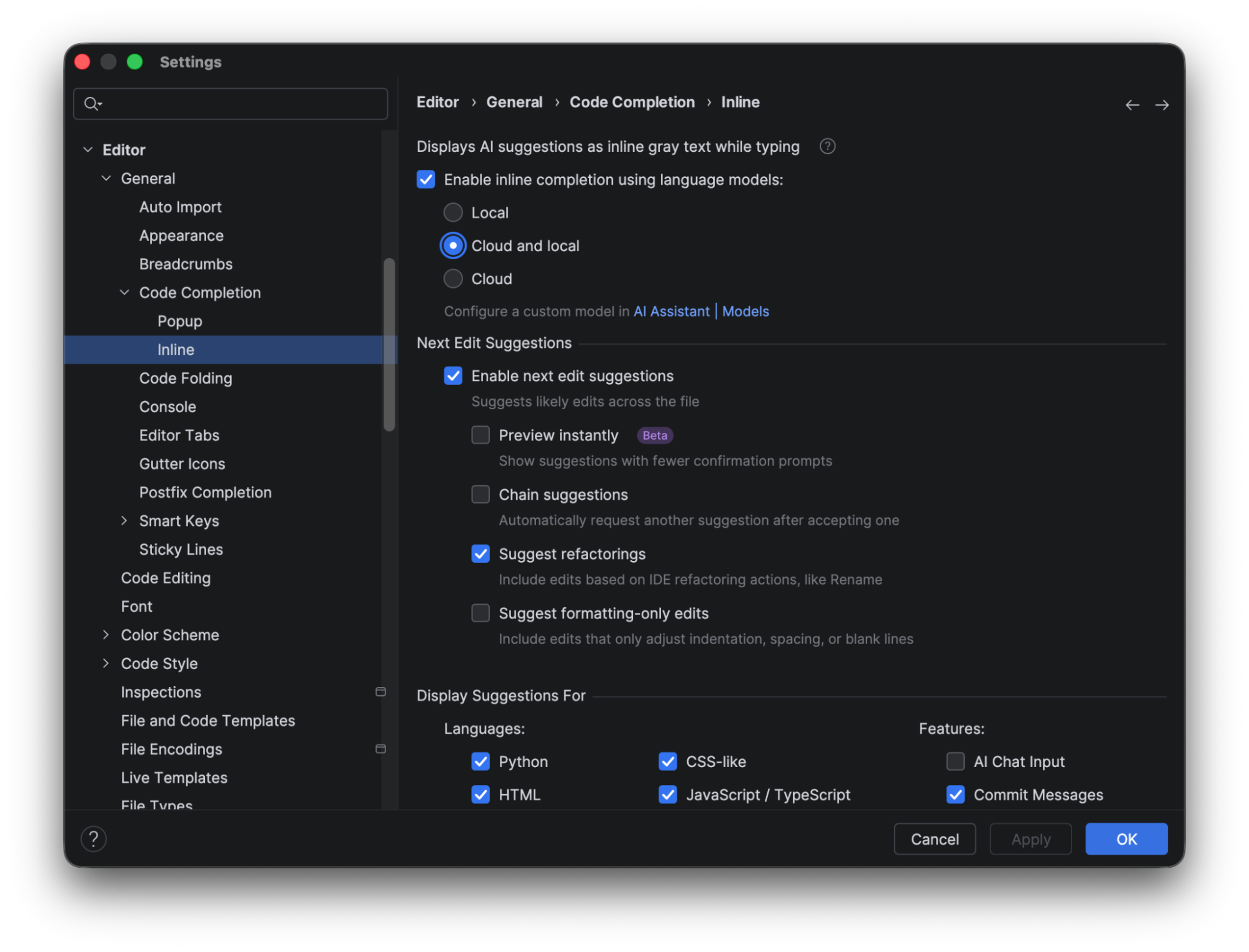Expand the Color Scheme section
The image size is (1249, 952).
[x=106, y=635]
